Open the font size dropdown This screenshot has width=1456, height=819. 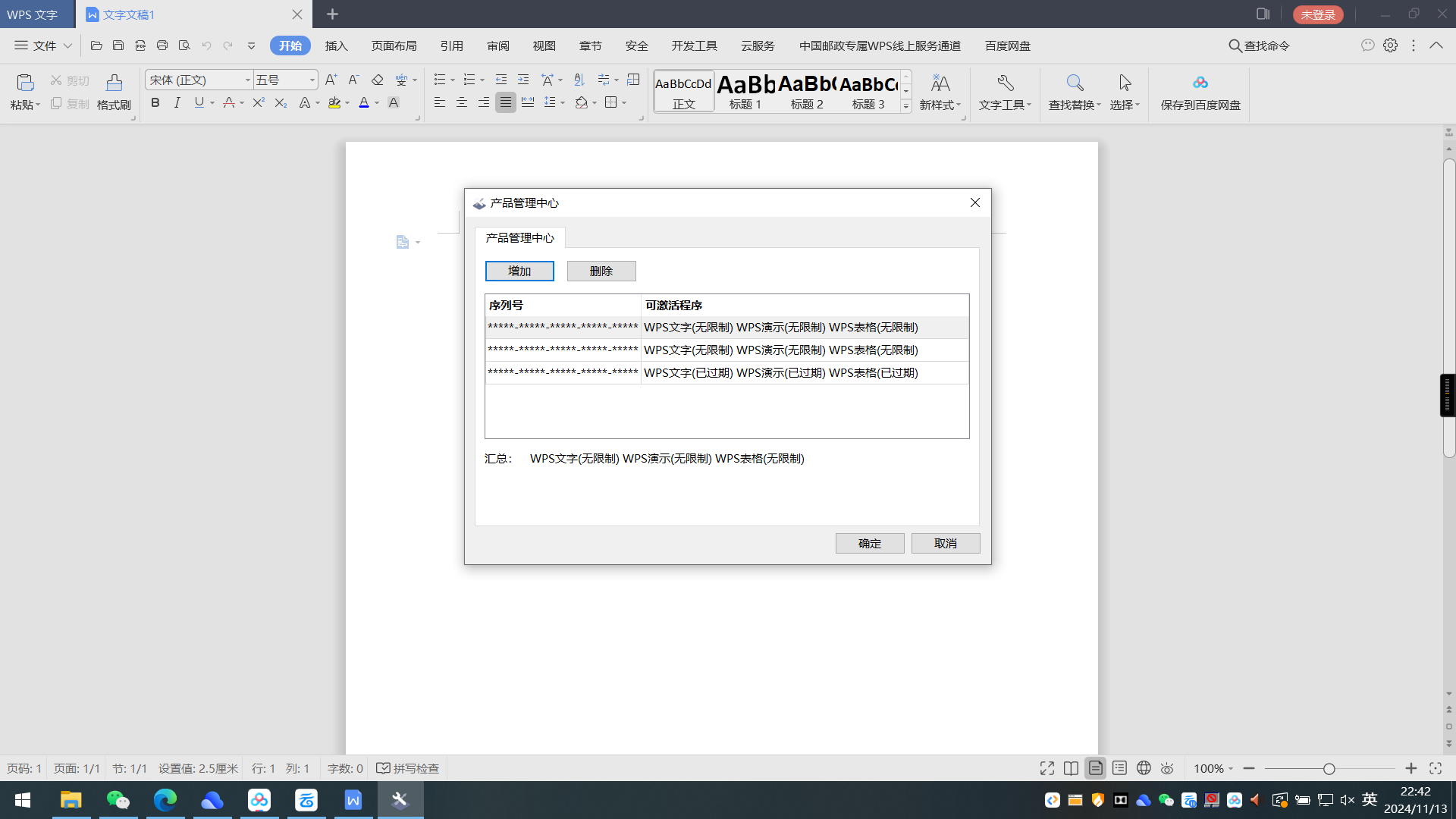click(312, 80)
